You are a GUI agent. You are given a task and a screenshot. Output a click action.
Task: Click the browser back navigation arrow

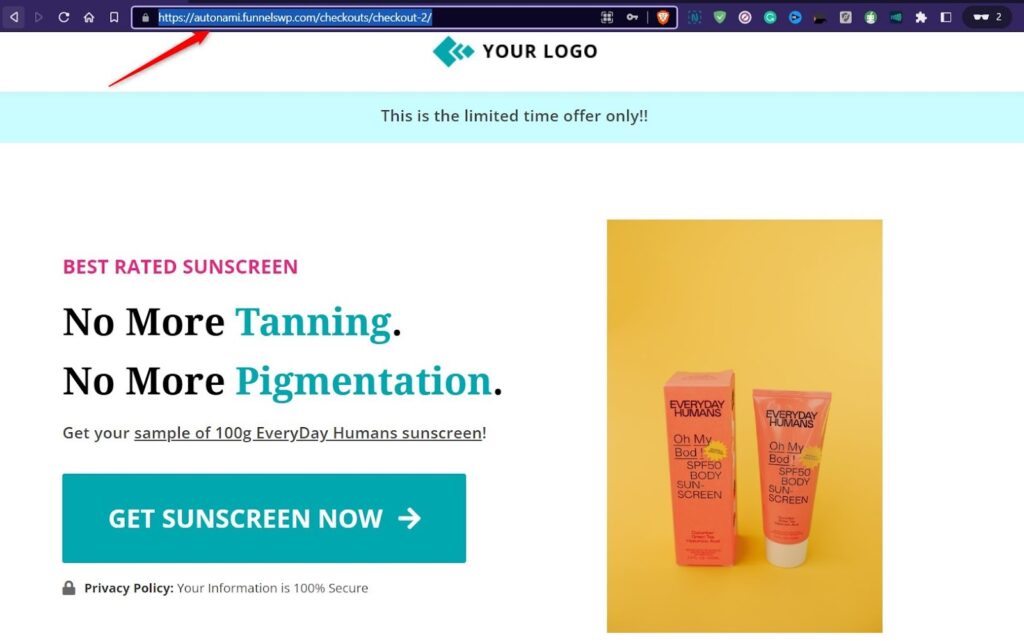point(14,17)
